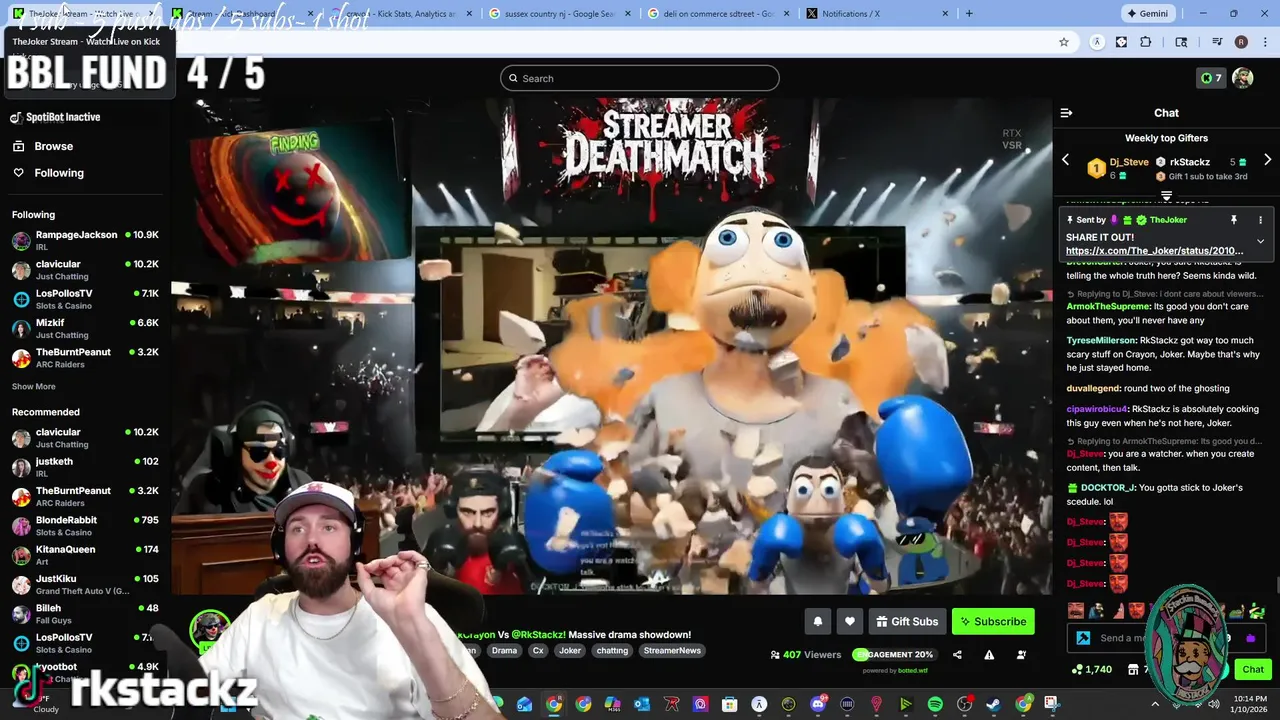The image size is (1280, 720).
Task: Open the Gift Subs button
Action: point(907,622)
